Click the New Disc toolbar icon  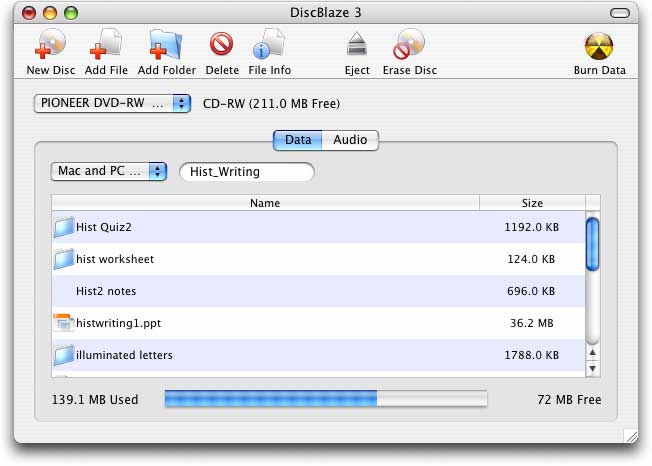[50, 44]
